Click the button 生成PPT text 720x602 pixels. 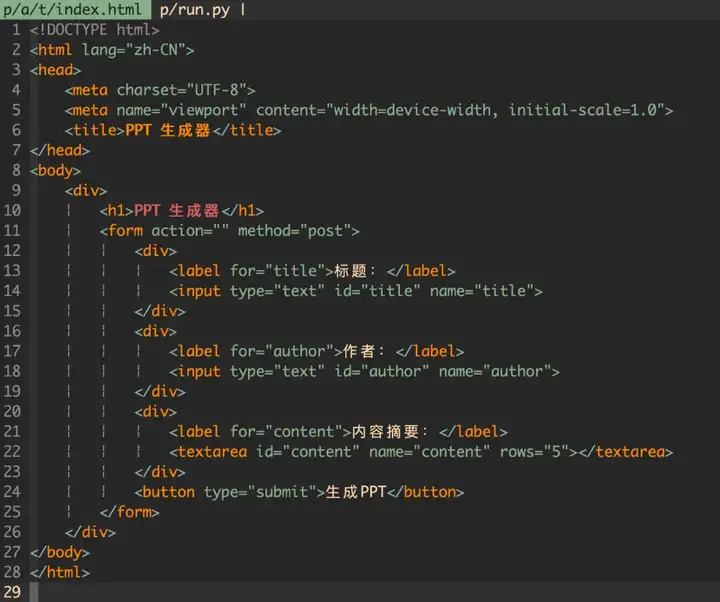(355, 492)
